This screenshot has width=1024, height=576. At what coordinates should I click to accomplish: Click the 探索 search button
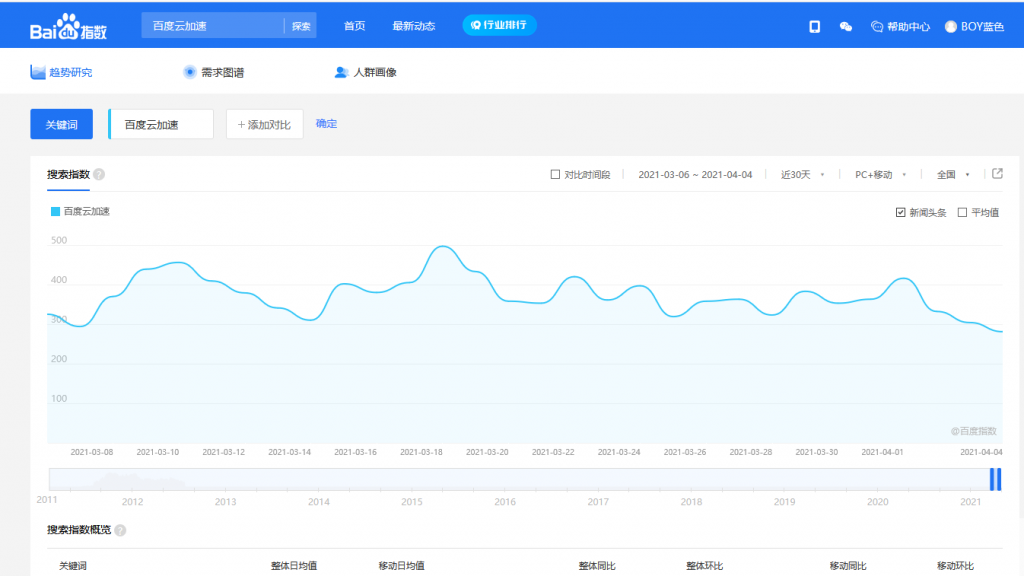301,26
